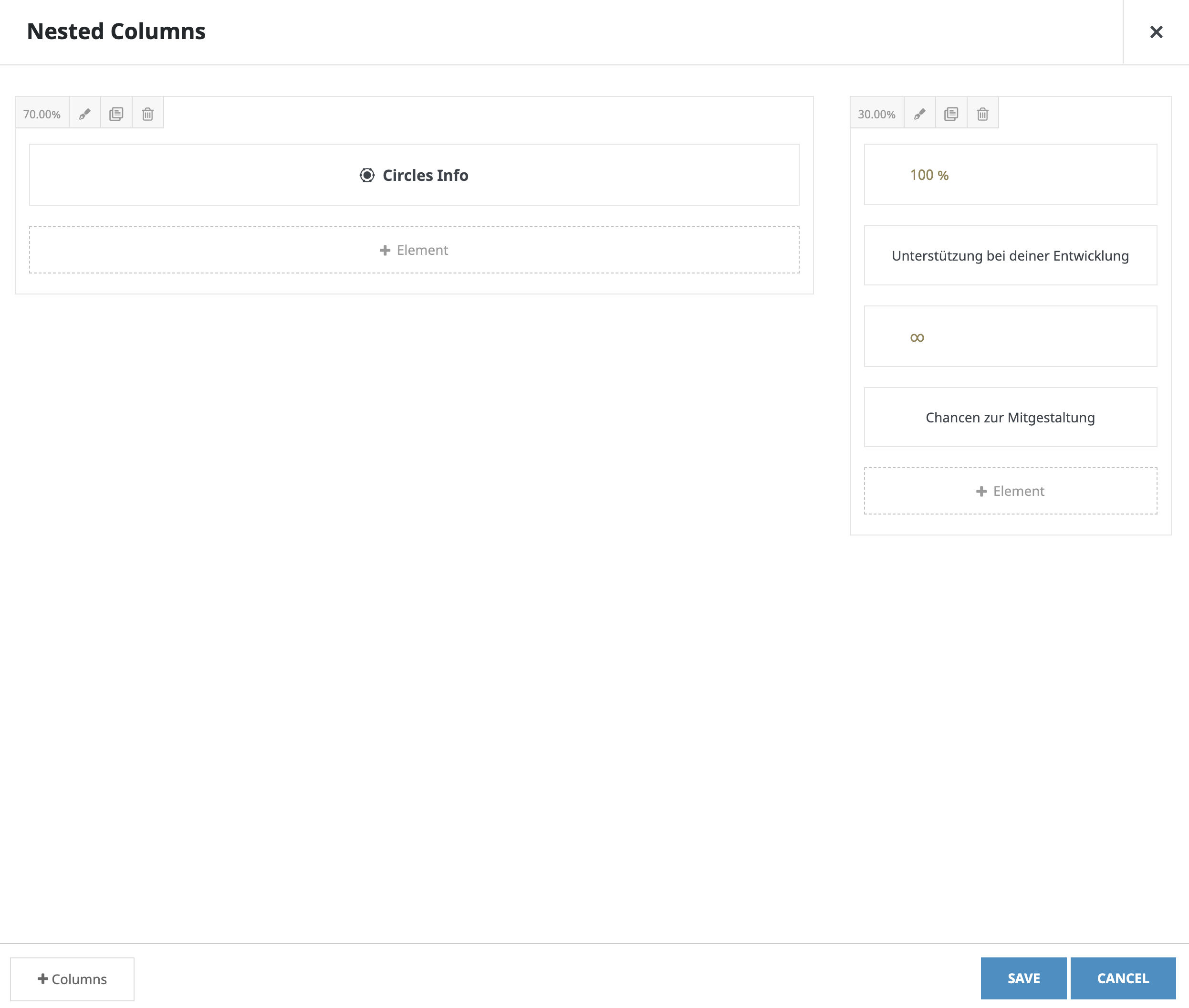Screen dimensions: 1189x1008
Task: Select the 100 % text element
Action: 929,176
